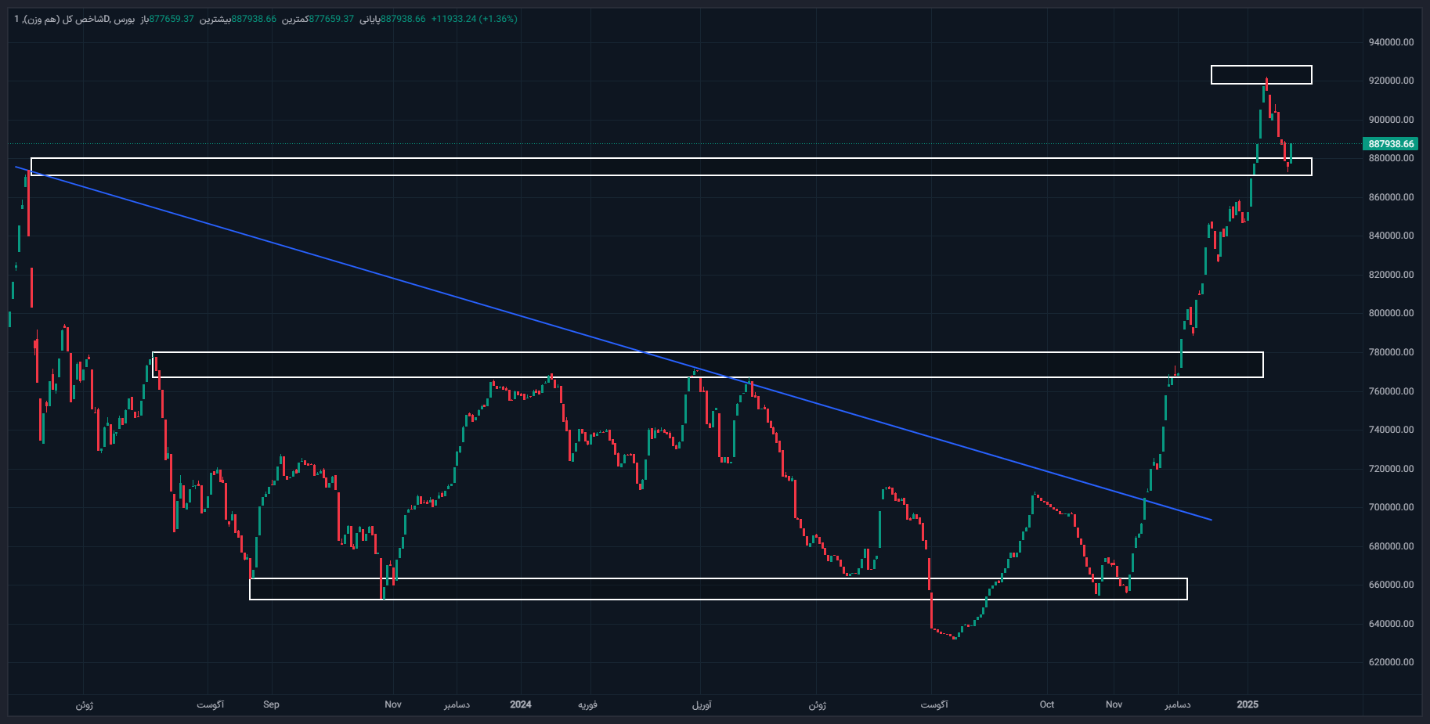Click the 700000.00 price scale label
The height and width of the screenshot is (724, 1430).
pos(1390,508)
